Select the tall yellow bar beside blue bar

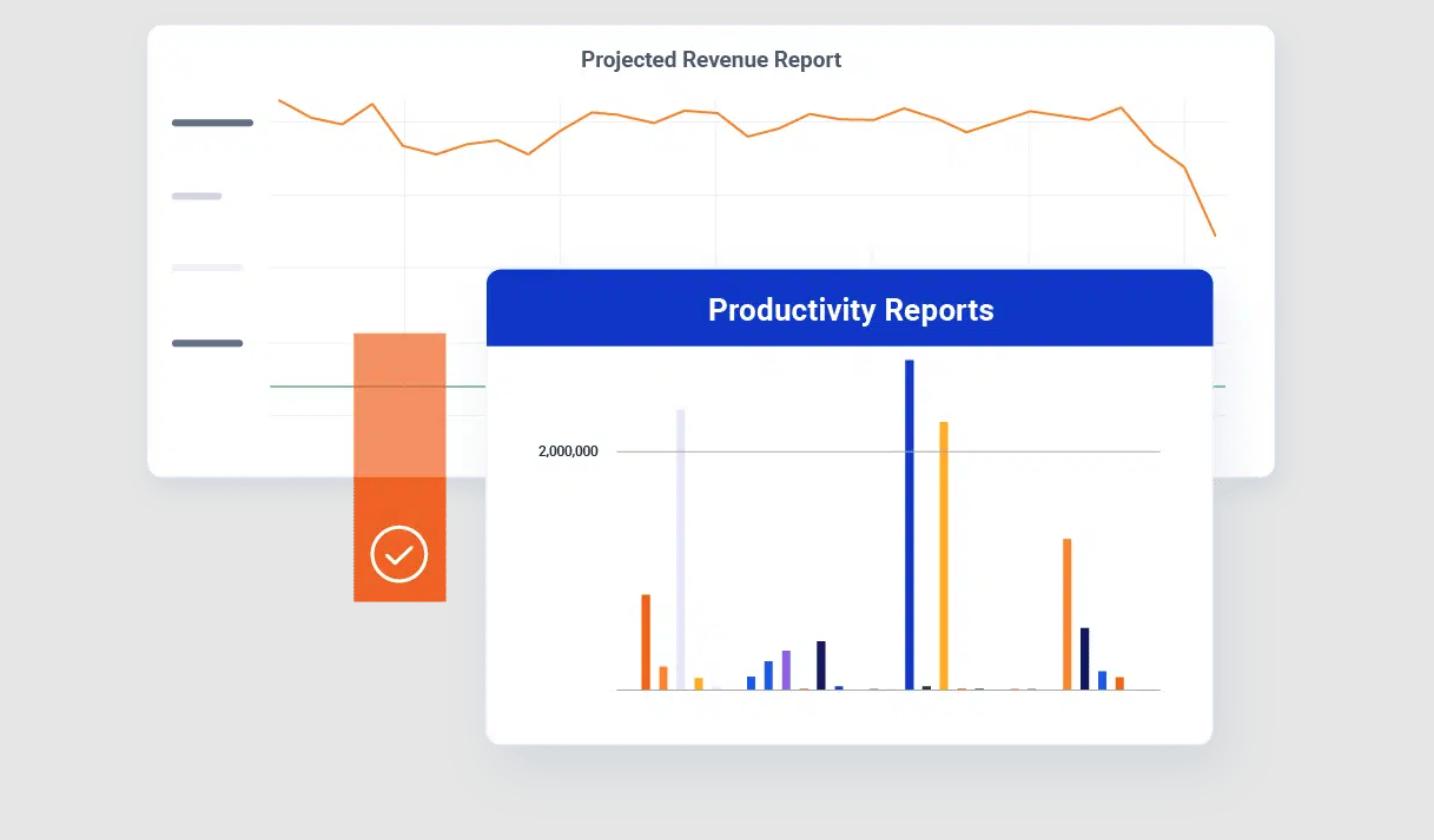tap(943, 556)
